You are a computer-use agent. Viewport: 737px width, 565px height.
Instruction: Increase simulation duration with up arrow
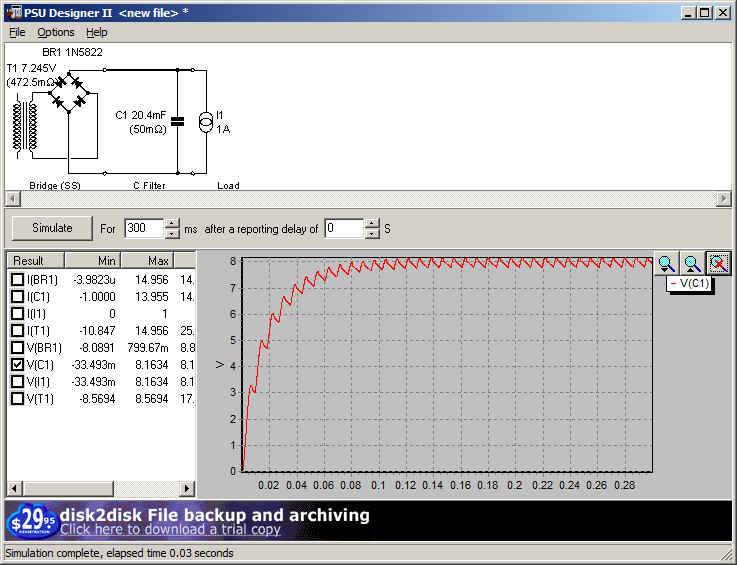pos(172,223)
